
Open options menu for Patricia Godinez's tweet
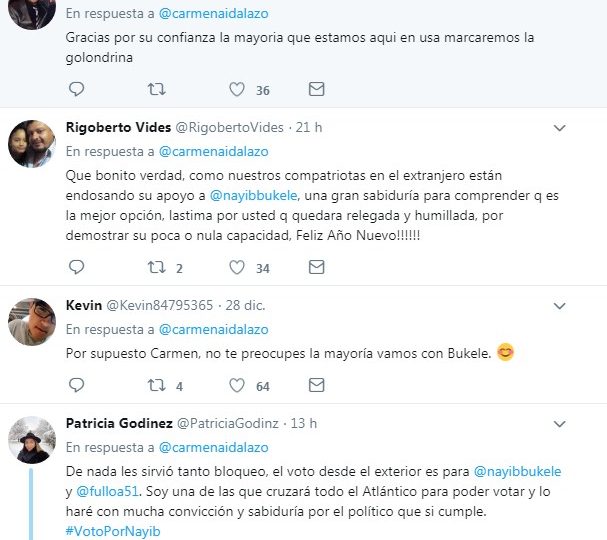click(x=560, y=424)
